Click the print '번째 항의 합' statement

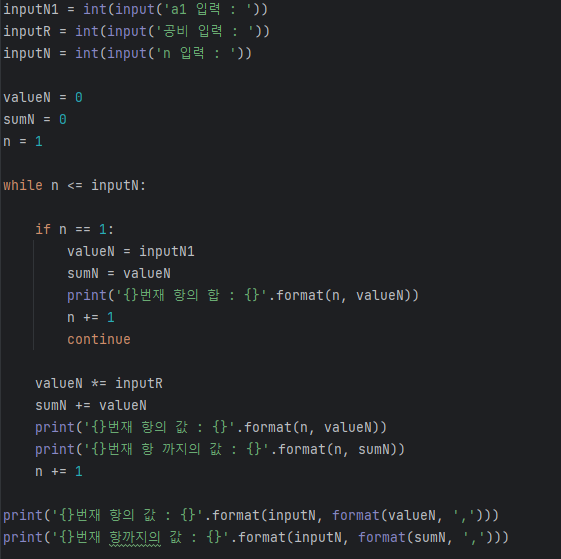tap(243, 296)
